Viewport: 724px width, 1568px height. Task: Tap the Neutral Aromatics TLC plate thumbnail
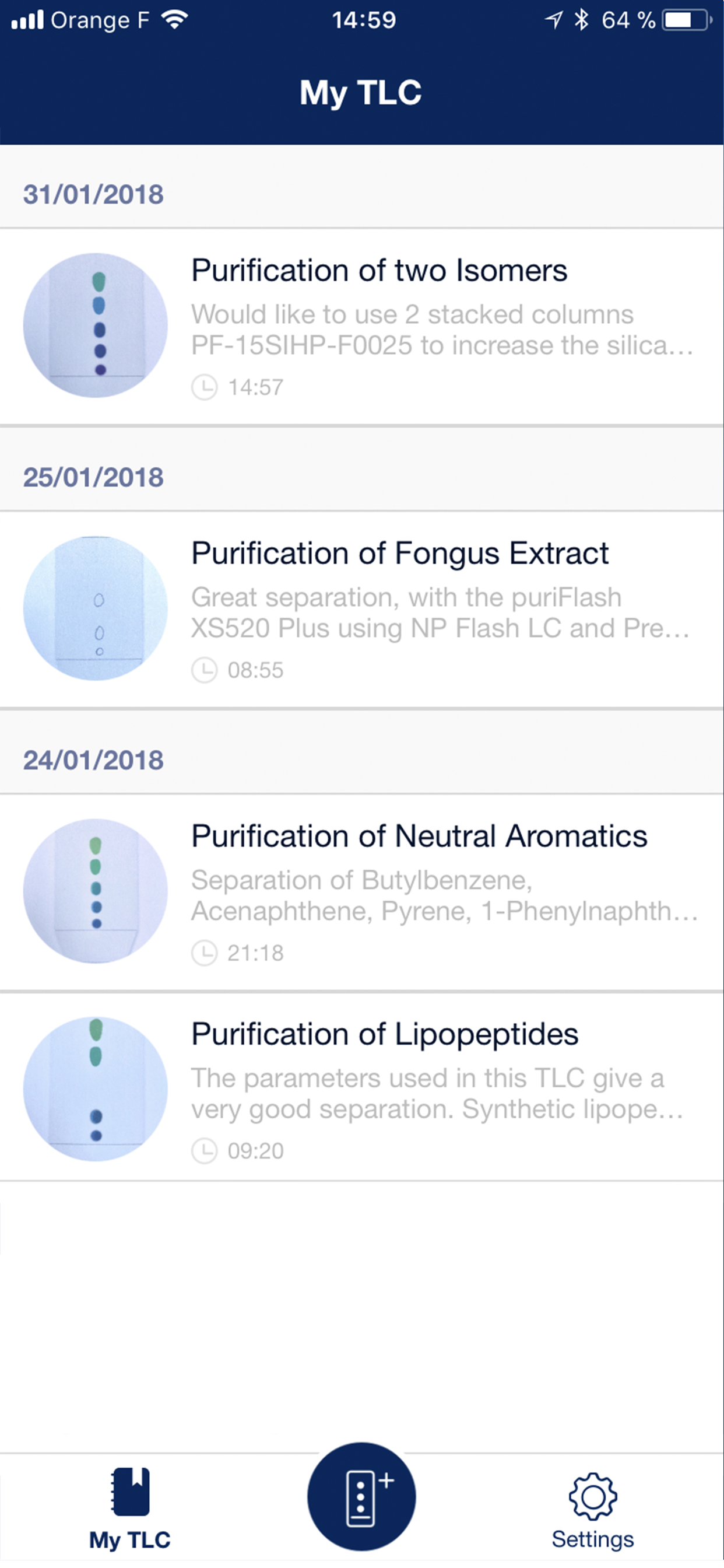96,891
